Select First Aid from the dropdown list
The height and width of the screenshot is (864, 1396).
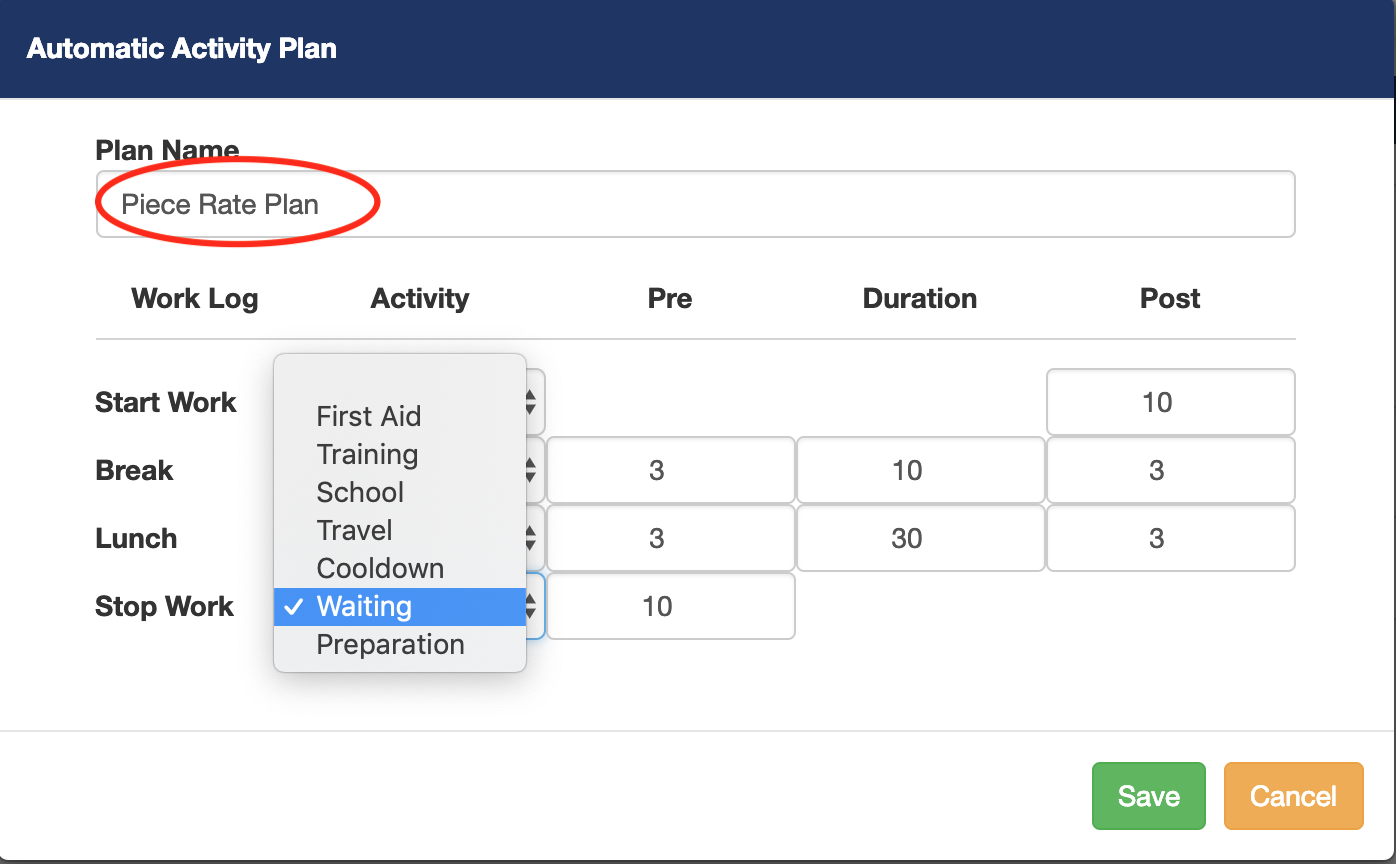pos(369,416)
